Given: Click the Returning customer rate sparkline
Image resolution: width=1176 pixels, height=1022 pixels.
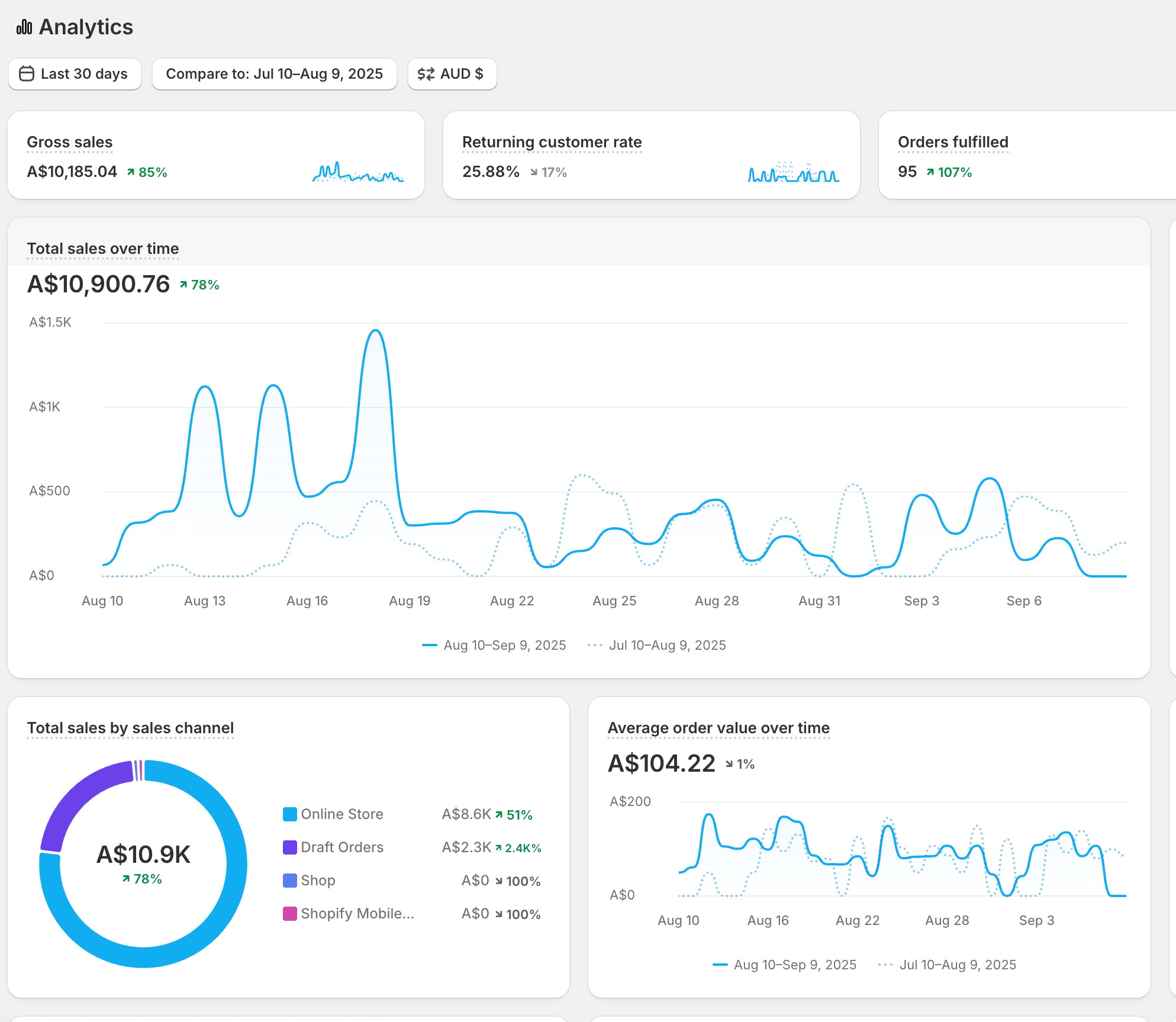Looking at the screenshot, I should 793,173.
